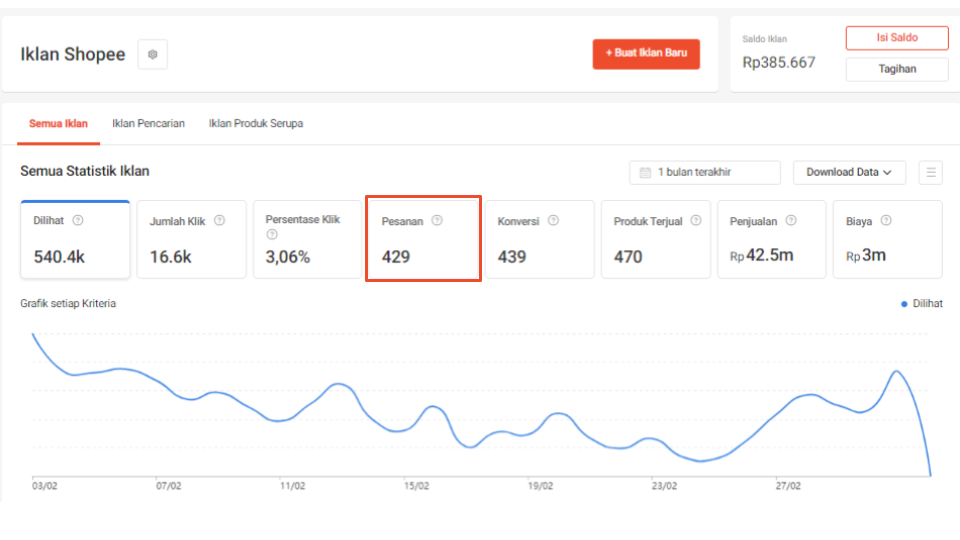Open the 1 bulan terakhir date selector
This screenshot has height=540, width=960.
click(x=705, y=173)
